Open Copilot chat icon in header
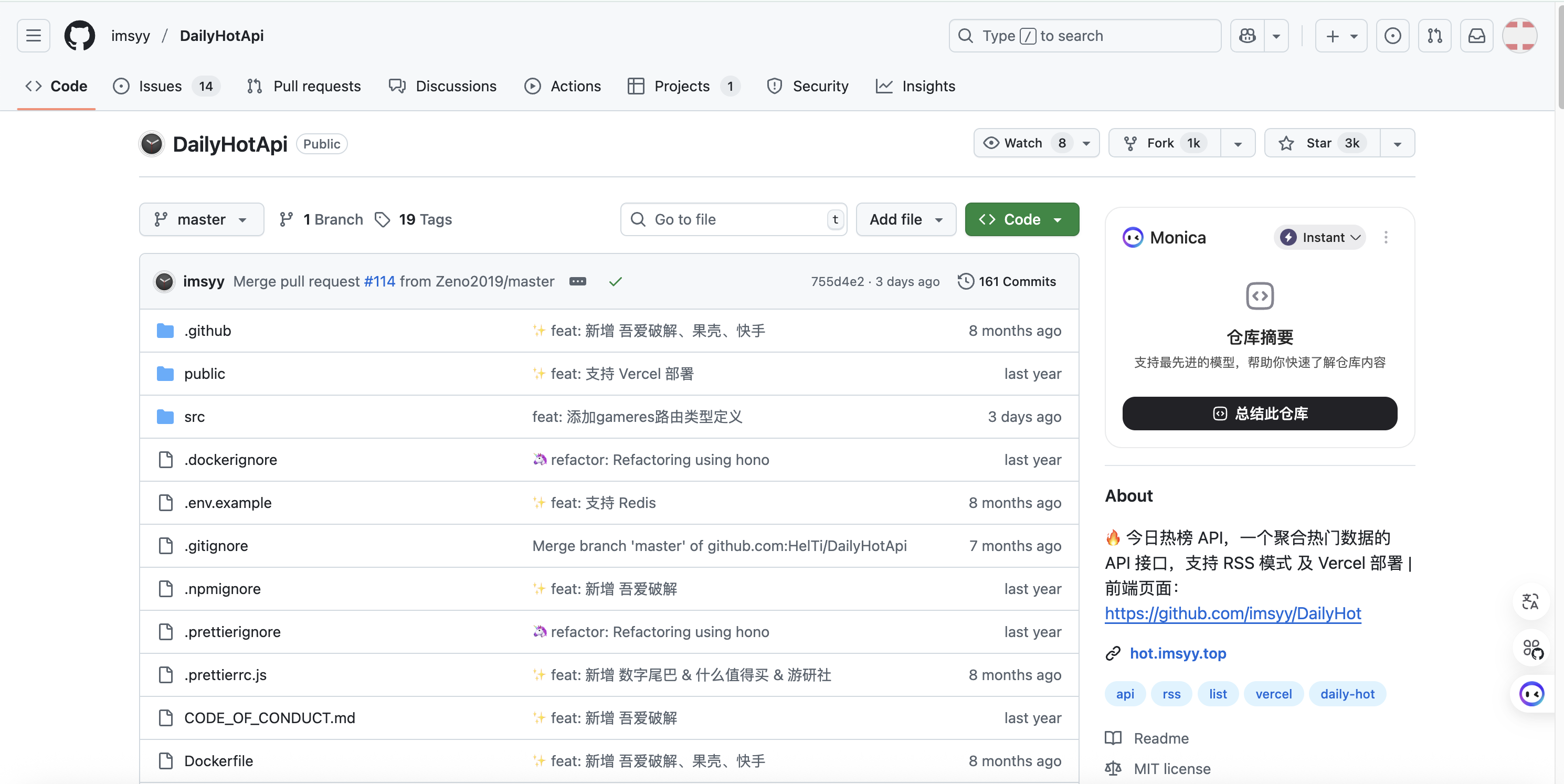The width and height of the screenshot is (1564, 784). pyautogui.click(x=1247, y=36)
